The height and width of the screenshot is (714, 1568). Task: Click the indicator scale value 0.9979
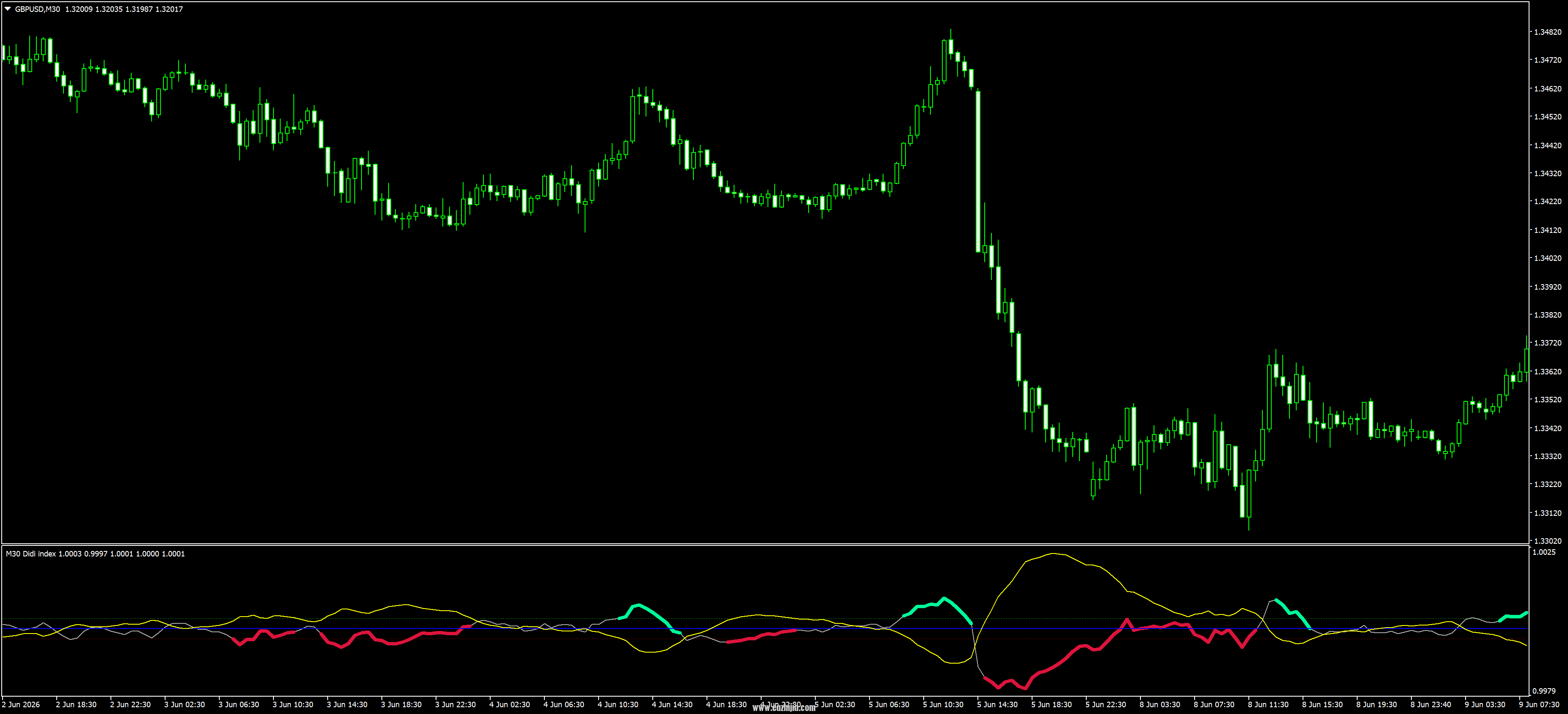(x=1544, y=691)
